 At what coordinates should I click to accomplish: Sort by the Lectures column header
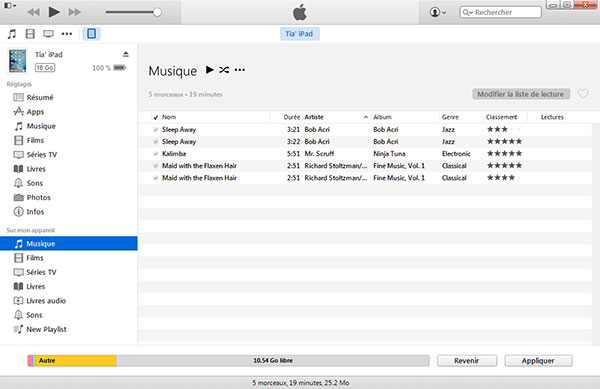tap(552, 117)
